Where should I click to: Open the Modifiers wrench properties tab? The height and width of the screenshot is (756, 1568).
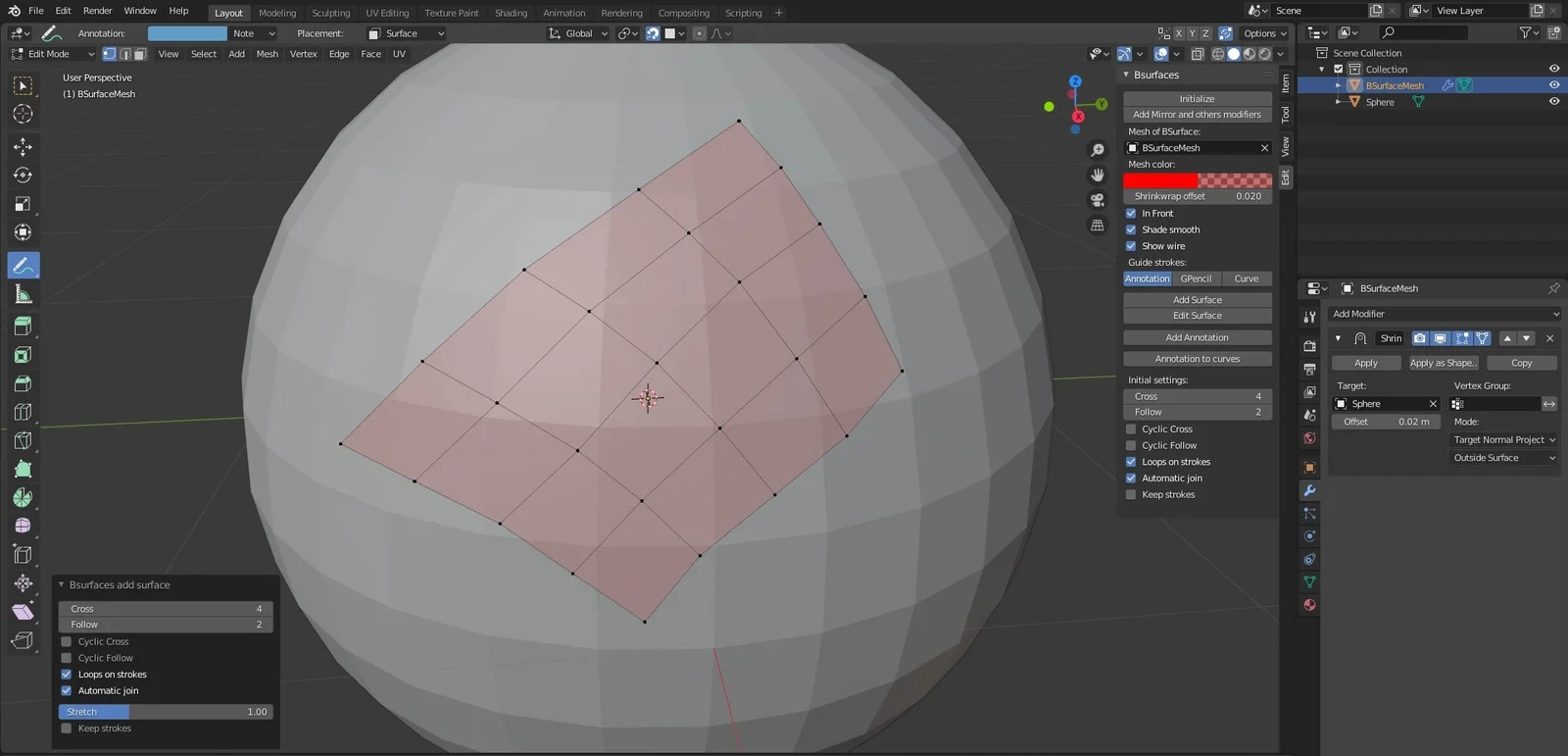click(1309, 490)
